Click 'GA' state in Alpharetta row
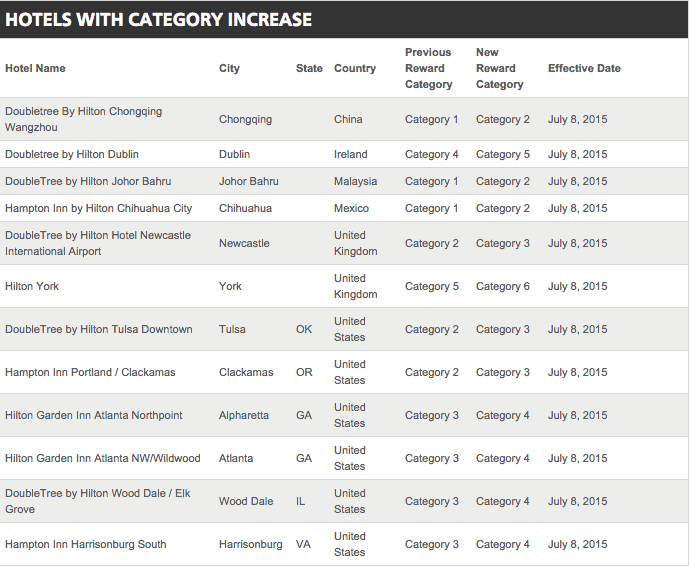This screenshot has width=690, height=566. point(304,415)
